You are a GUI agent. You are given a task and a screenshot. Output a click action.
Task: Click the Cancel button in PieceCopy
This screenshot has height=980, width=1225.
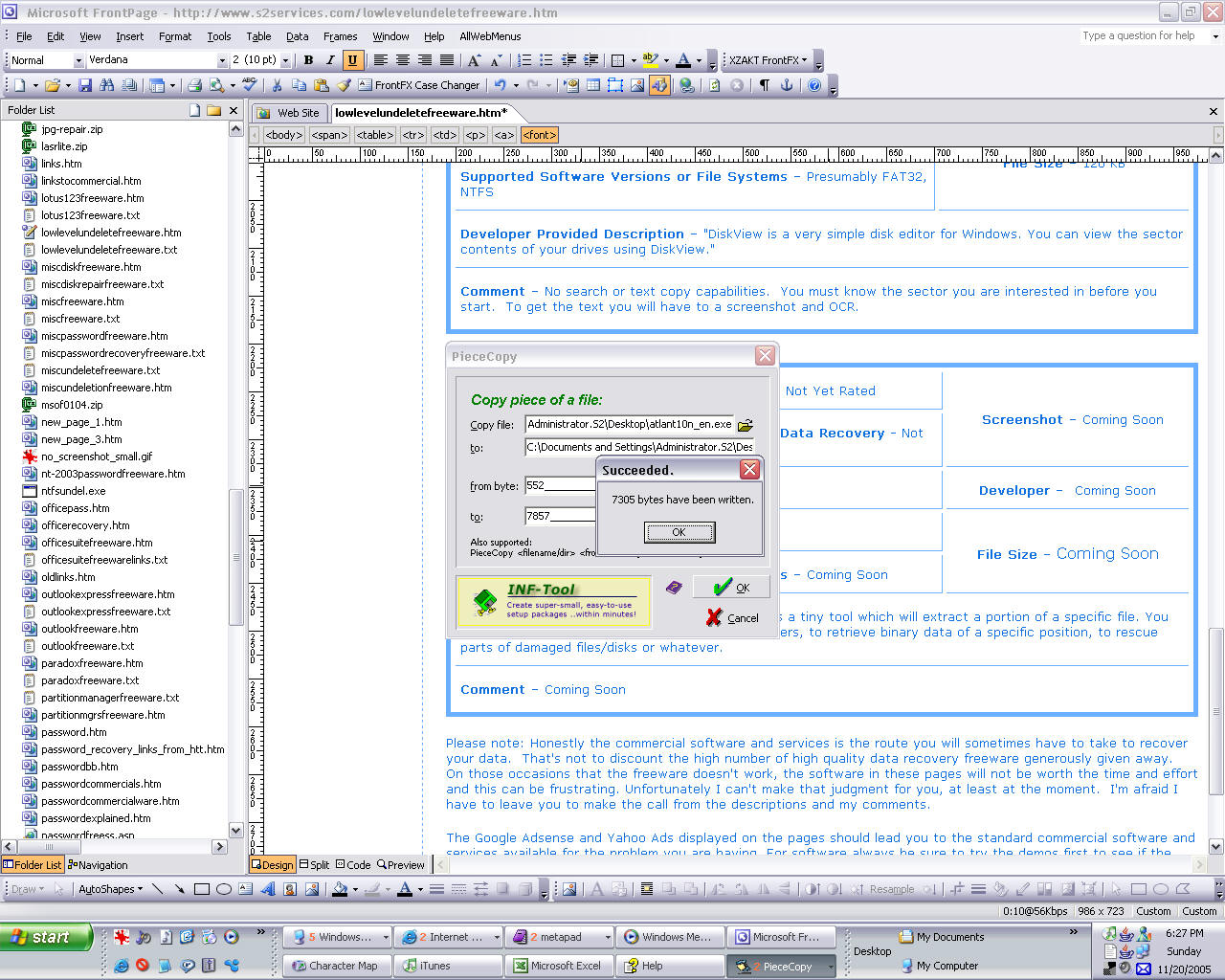(732, 618)
